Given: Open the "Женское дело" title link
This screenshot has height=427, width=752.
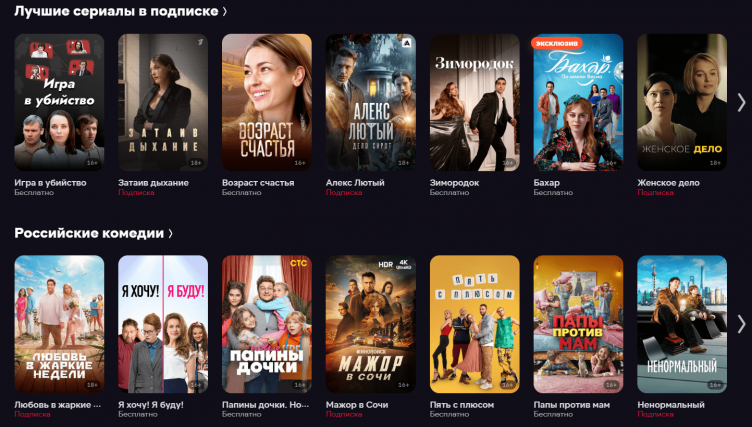Looking at the screenshot, I should point(668,183).
